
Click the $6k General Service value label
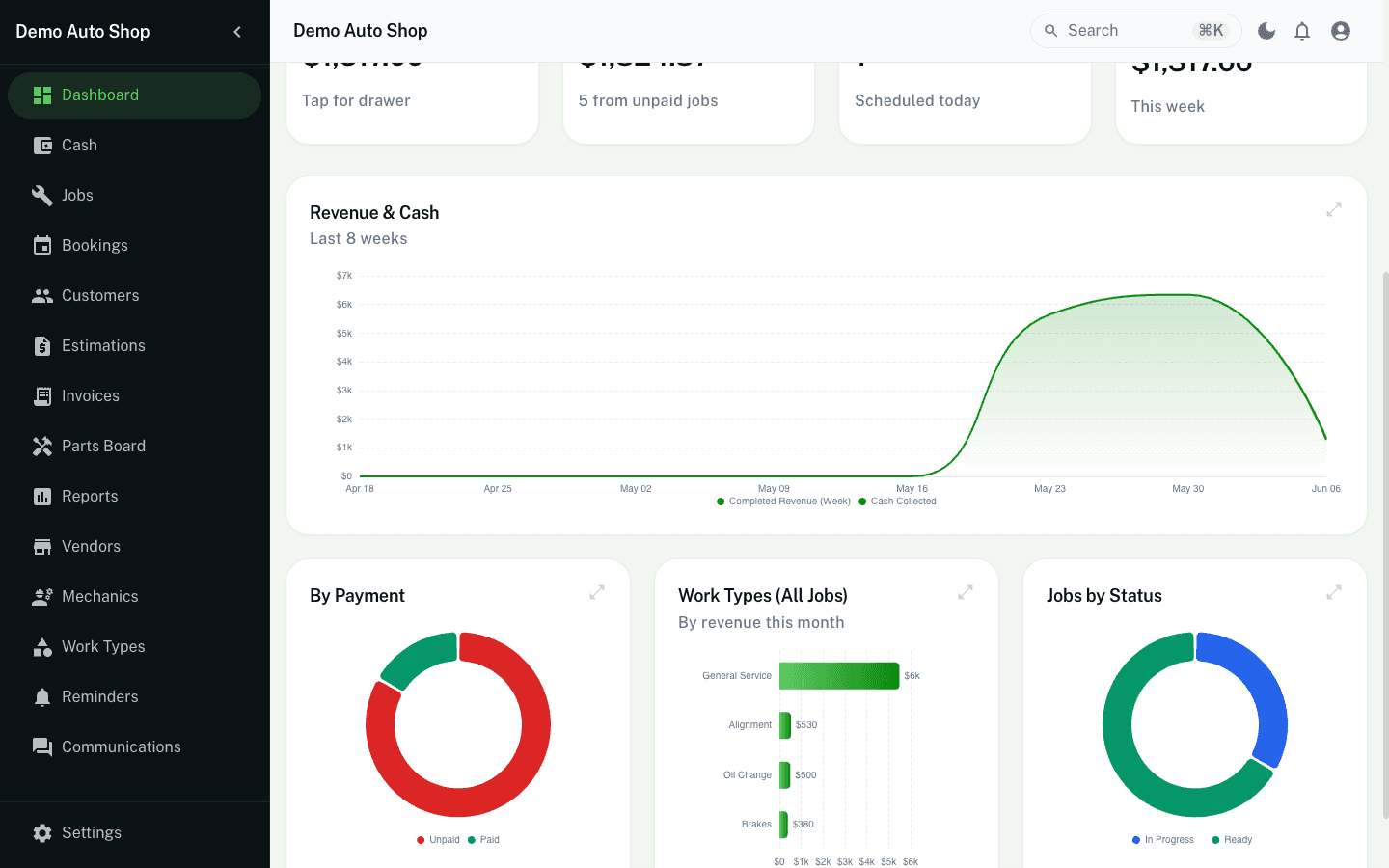tap(912, 676)
